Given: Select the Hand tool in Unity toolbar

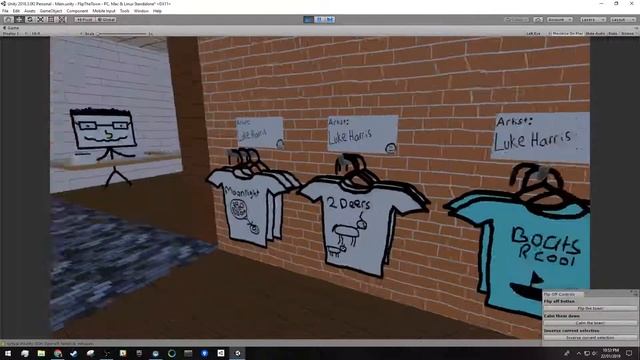Looking at the screenshot, I should pyautogui.click(x=8, y=20).
